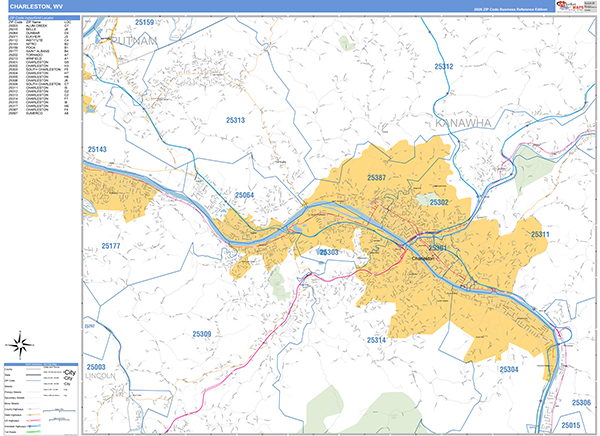The height and width of the screenshot is (436, 600).
Task: Click the PUTNAM county label
Action: pyautogui.click(x=134, y=41)
